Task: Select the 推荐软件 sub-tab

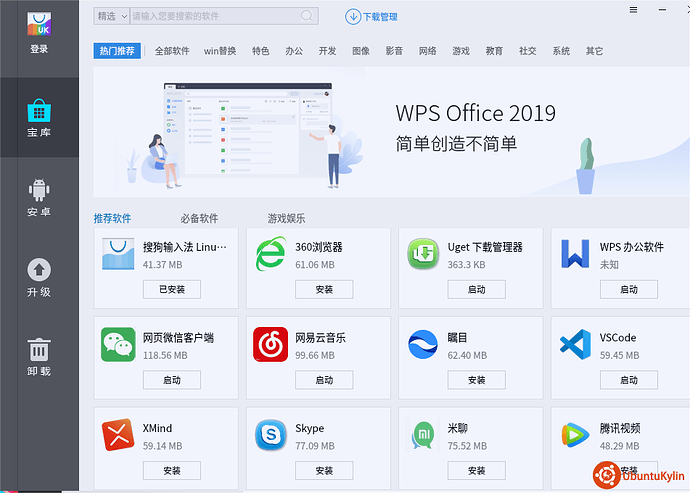Action: (112, 218)
